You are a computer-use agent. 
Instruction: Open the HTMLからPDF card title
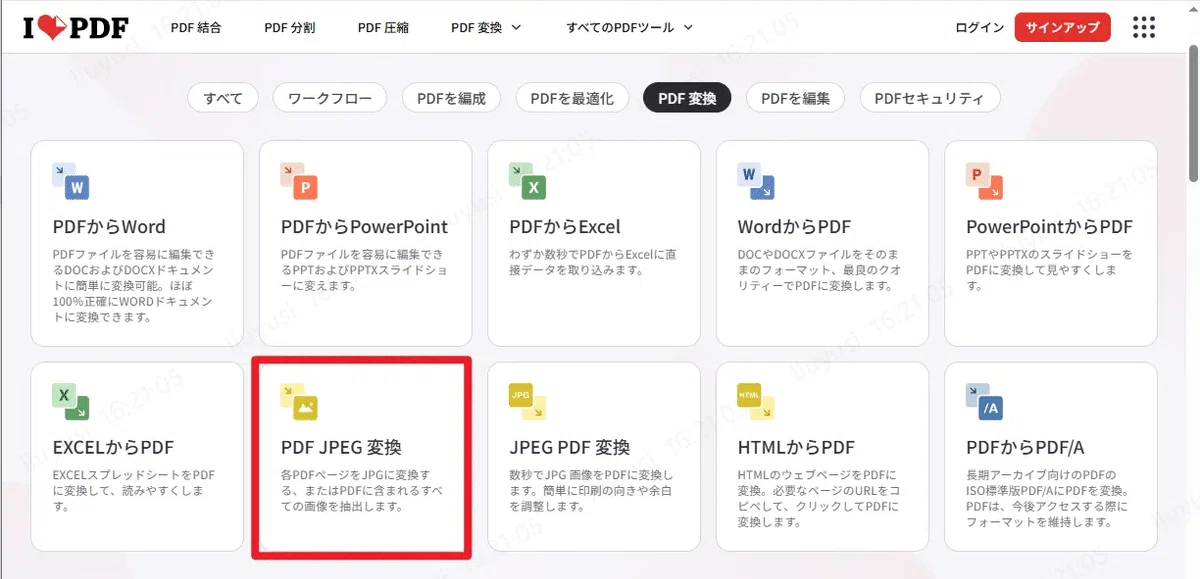796,447
